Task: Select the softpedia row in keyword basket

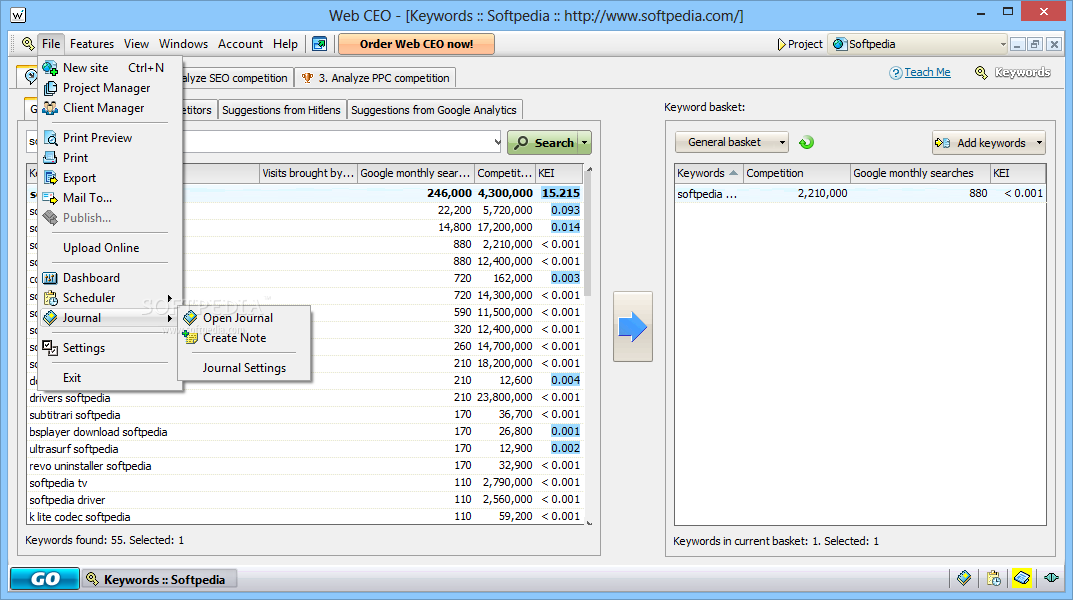Action: tap(859, 194)
